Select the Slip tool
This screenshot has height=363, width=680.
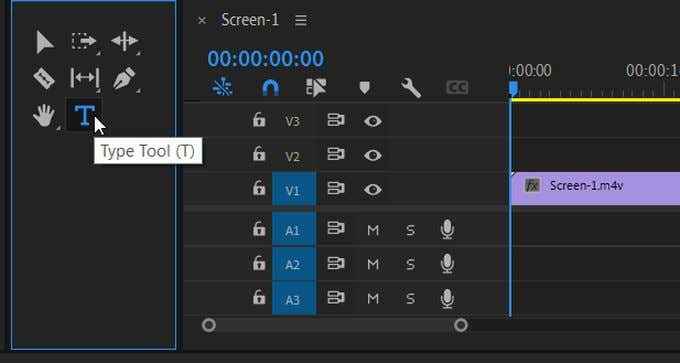[85, 78]
